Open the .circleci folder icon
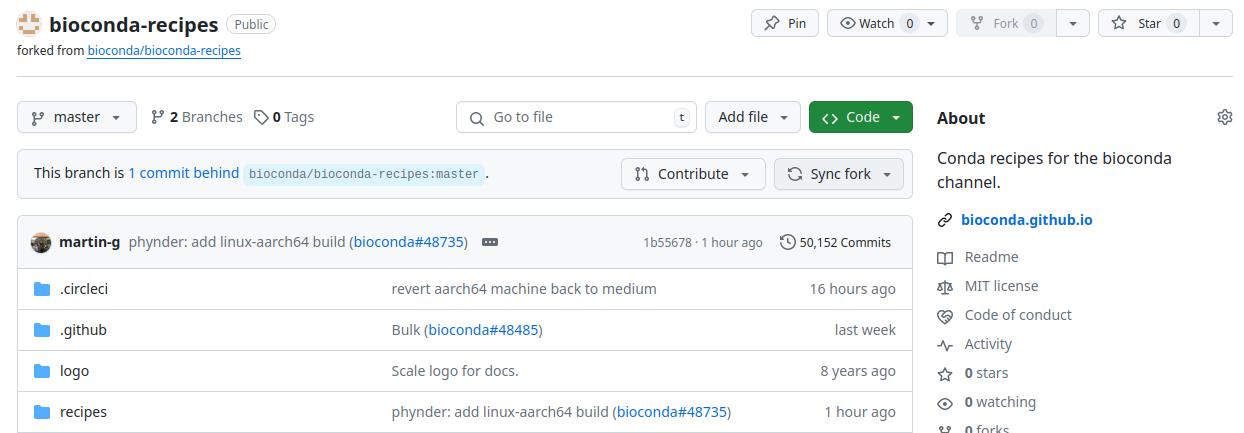This screenshot has width=1244, height=433. 42,289
